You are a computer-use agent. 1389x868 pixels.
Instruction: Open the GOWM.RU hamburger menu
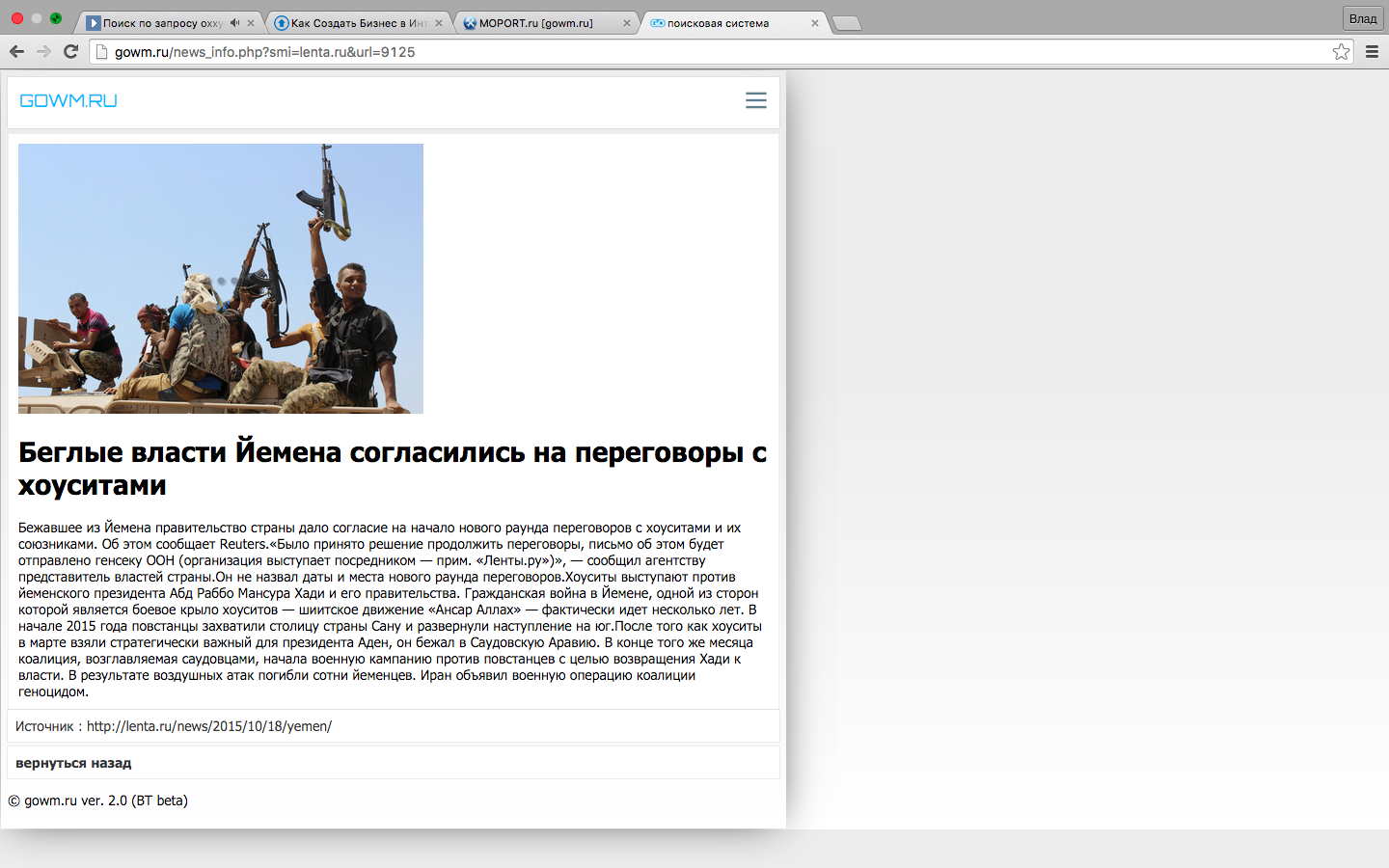point(756,100)
